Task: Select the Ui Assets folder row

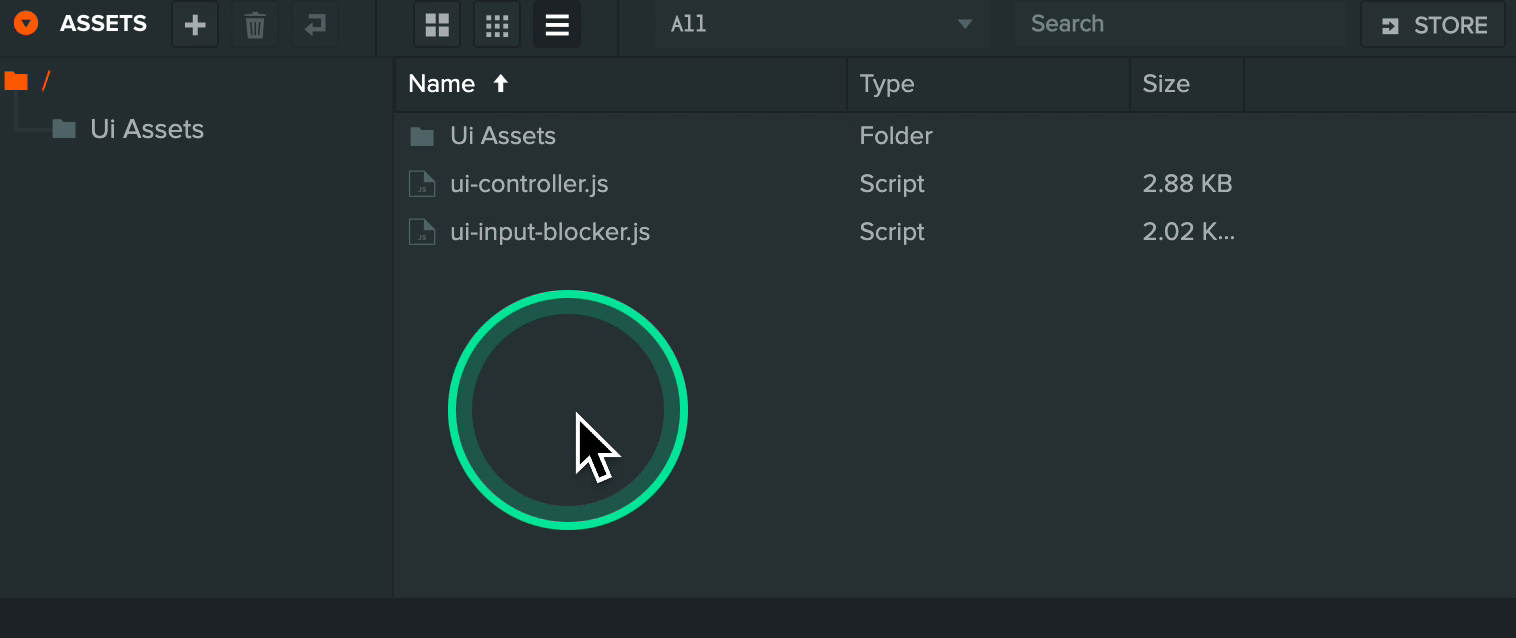Action: pos(955,136)
